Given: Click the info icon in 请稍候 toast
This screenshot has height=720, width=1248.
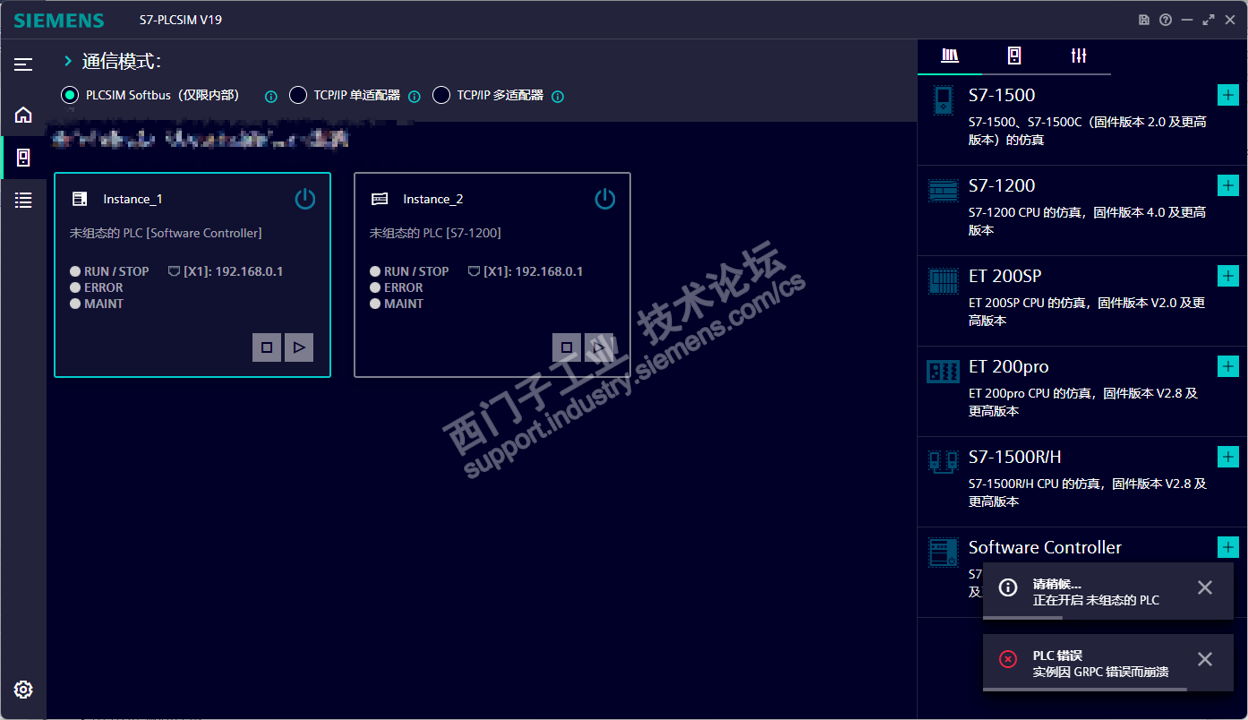Looking at the screenshot, I should pyautogui.click(x=1008, y=588).
